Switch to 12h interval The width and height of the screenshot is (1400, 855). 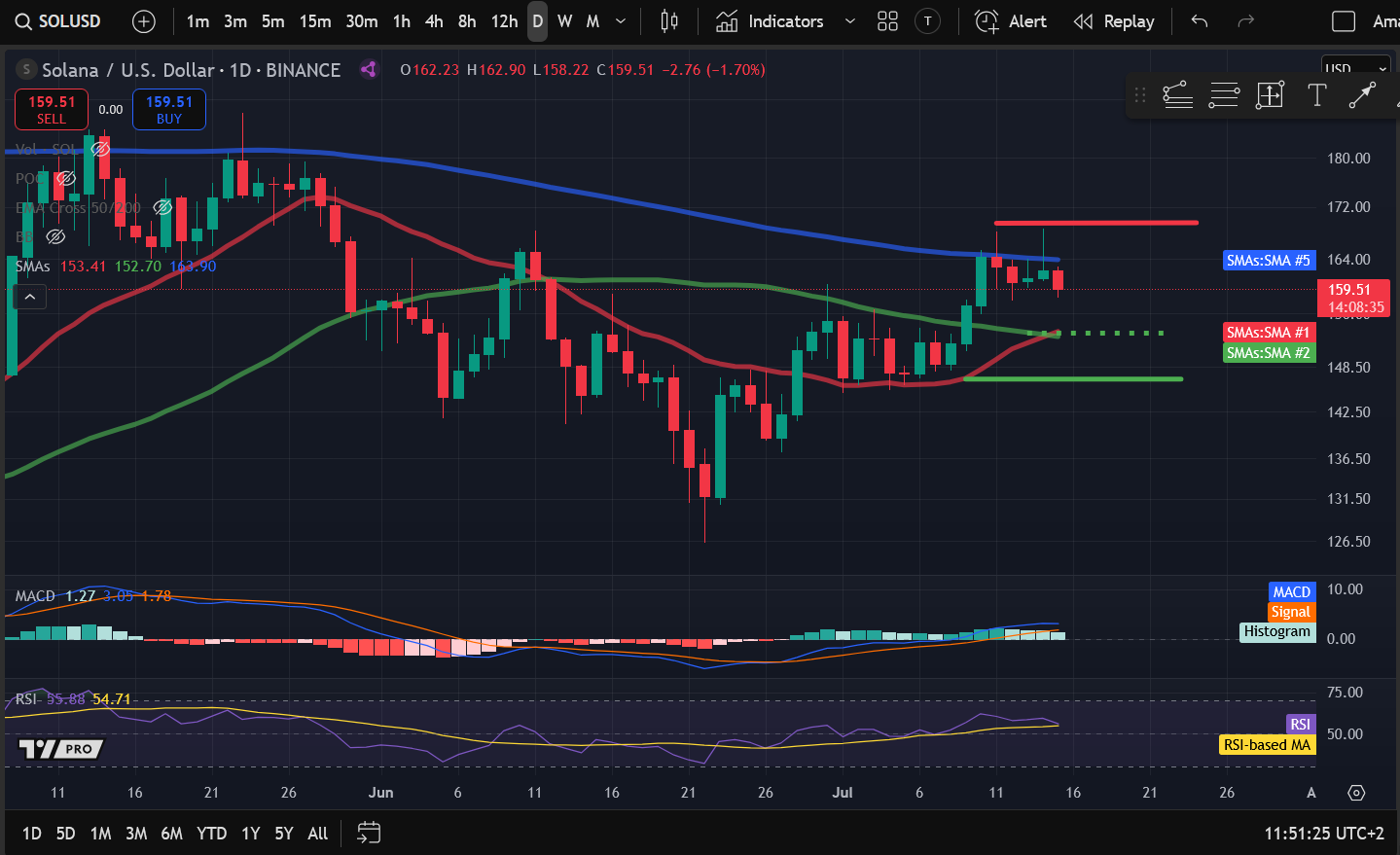coord(504,21)
